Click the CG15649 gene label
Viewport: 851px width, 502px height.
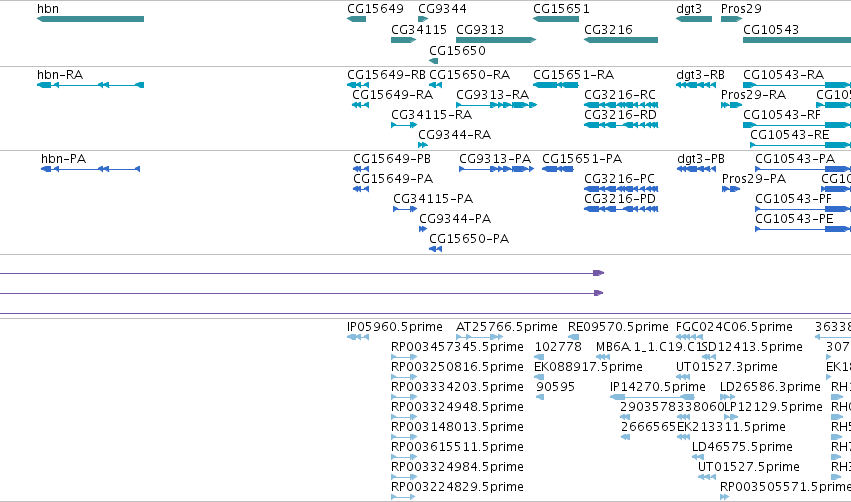tap(375, 9)
